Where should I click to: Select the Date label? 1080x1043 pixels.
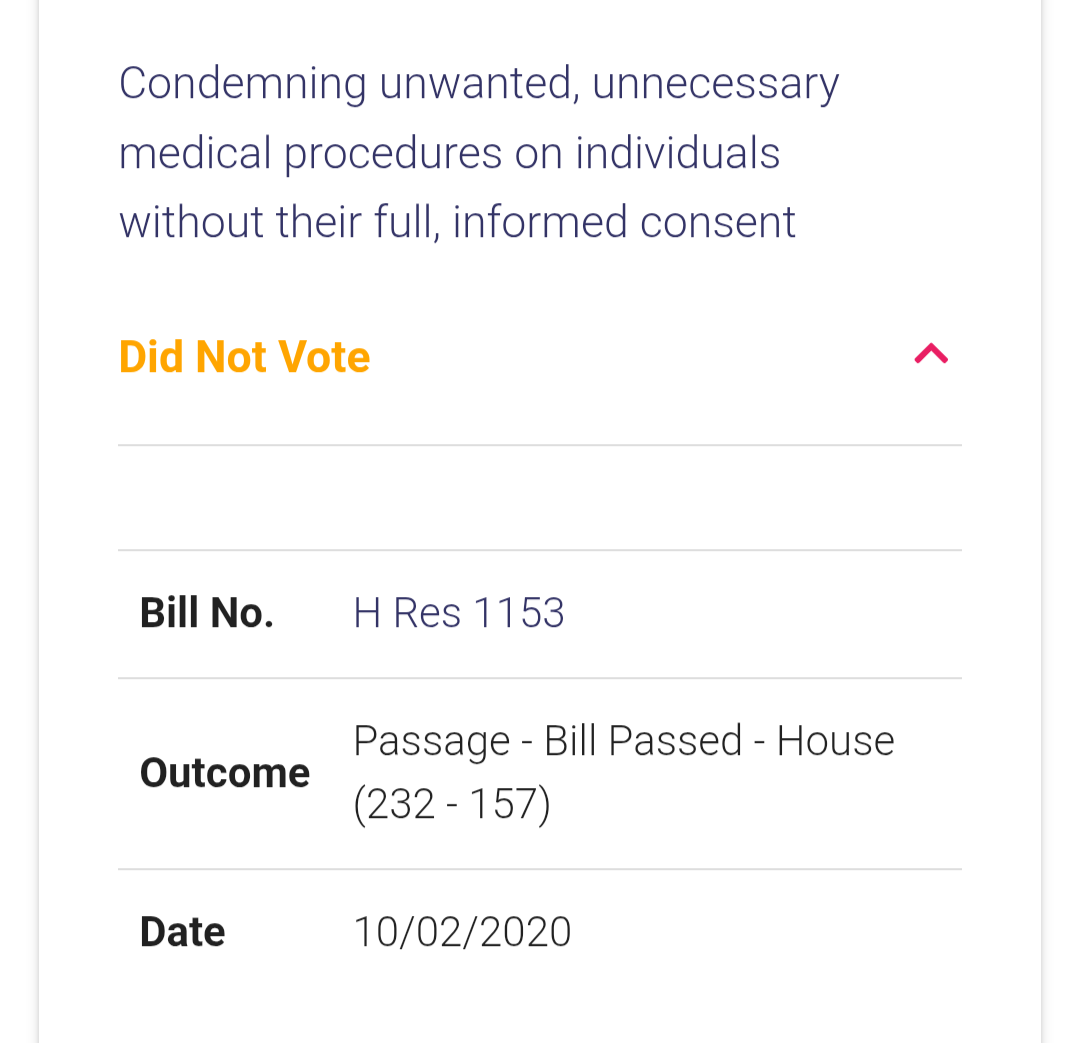(182, 932)
